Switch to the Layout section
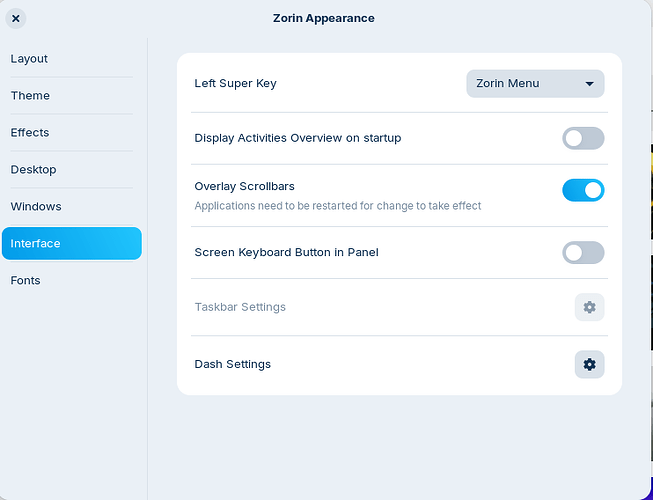 coord(30,59)
